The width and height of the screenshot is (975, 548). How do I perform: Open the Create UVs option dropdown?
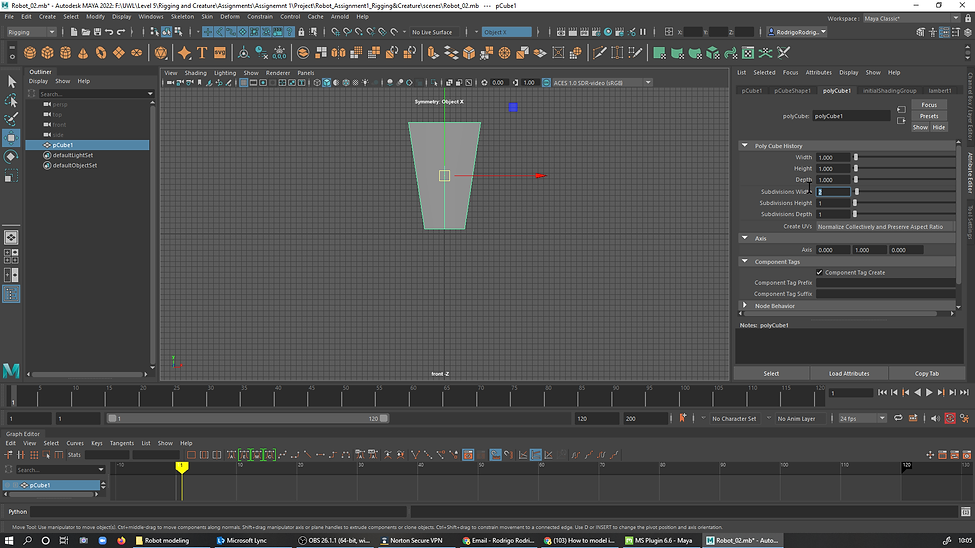pyautogui.click(x=885, y=226)
